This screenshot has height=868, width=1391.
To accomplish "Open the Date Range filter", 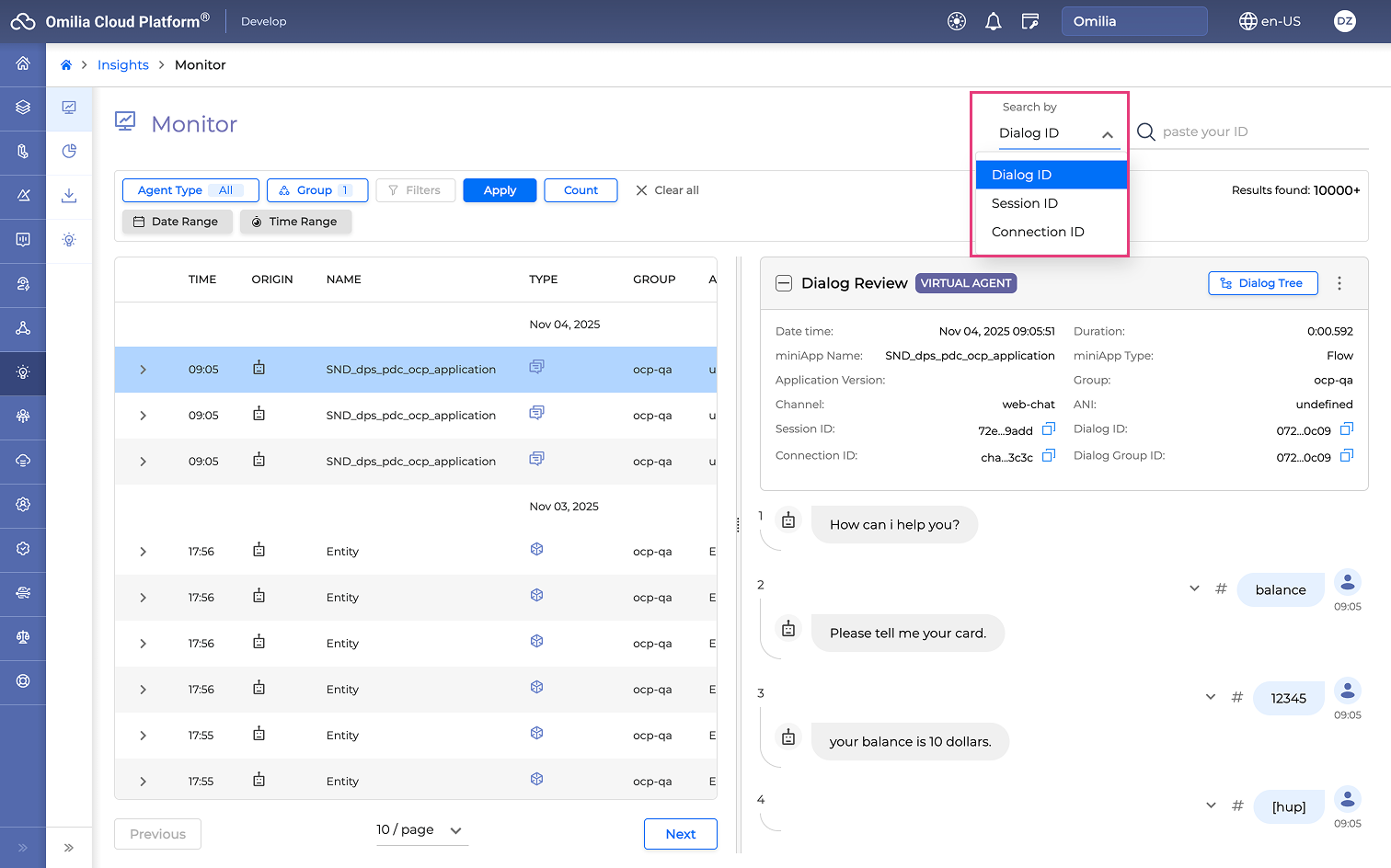I will (177, 222).
